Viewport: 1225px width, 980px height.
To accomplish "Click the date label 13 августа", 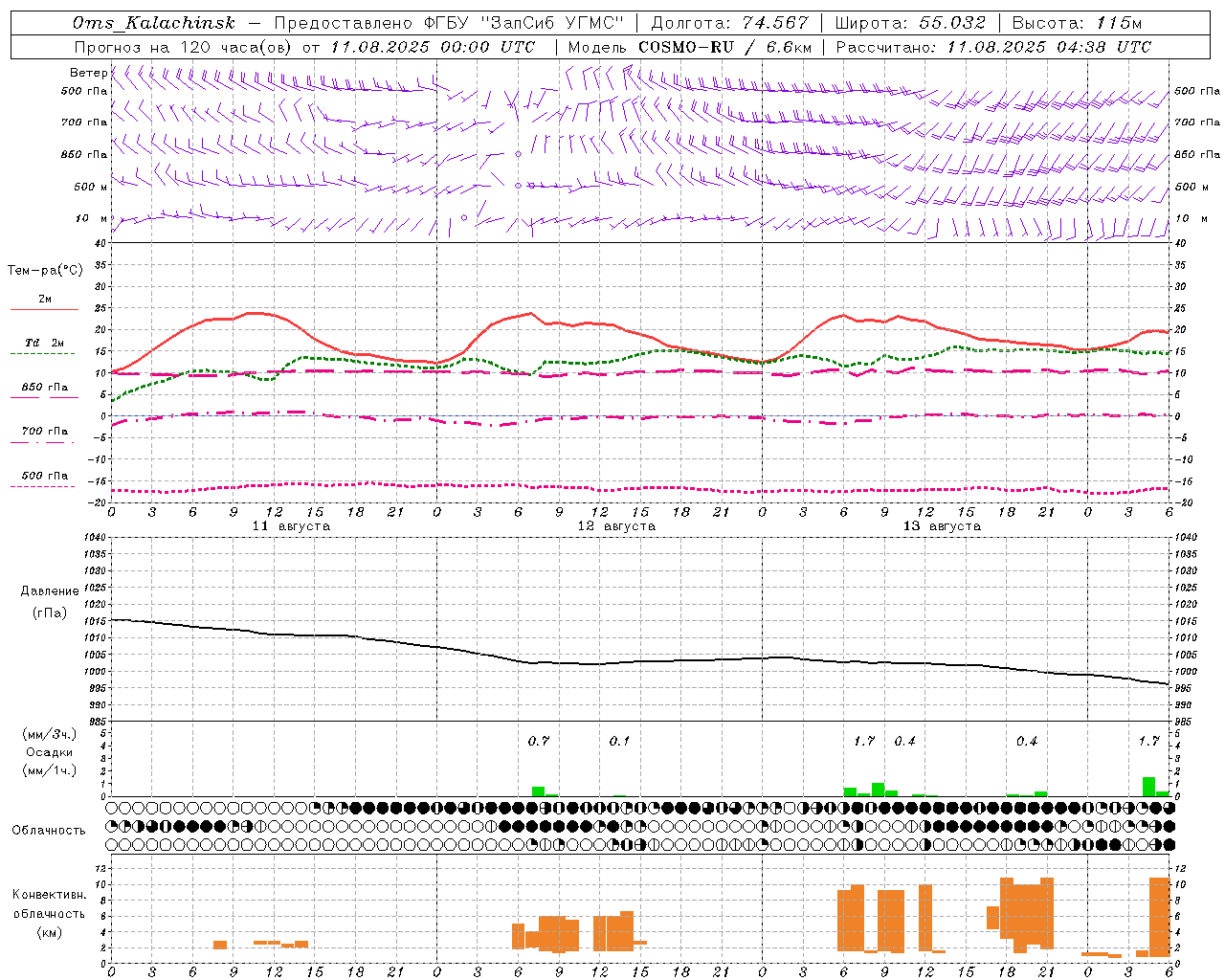I will click(942, 525).
